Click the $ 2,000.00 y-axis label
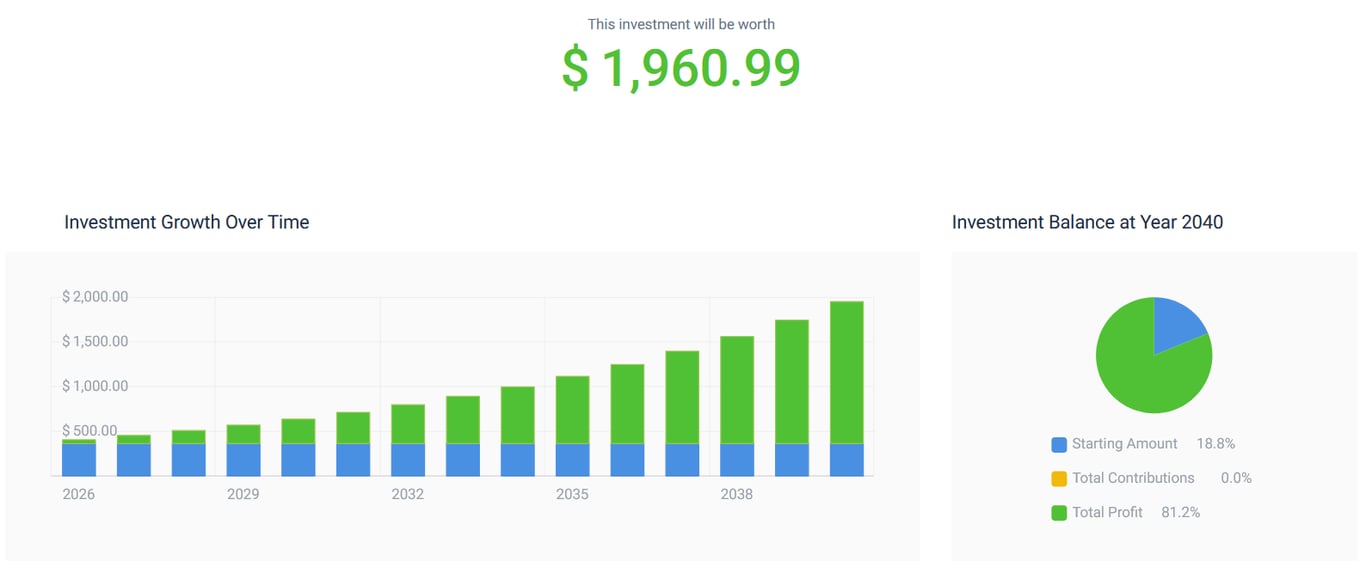This screenshot has height=573, width=1366. coord(95,297)
